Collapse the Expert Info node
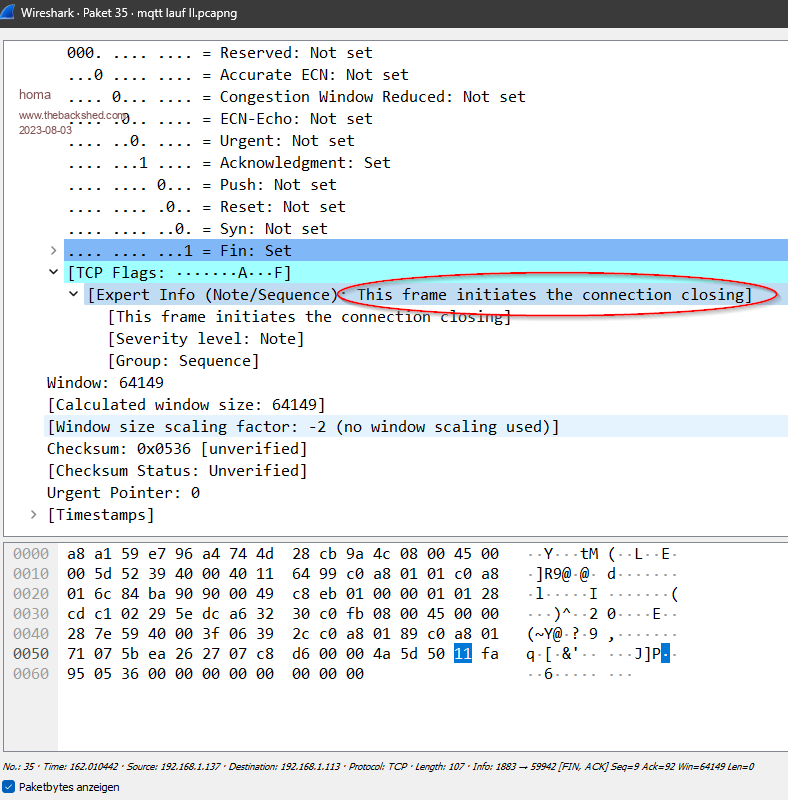 (x=74, y=295)
